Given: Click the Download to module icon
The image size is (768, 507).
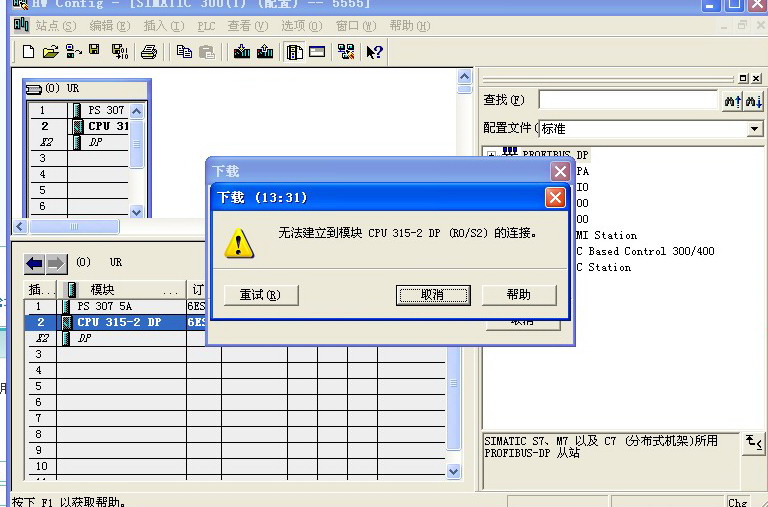Looking at the screenshot, I should pyautogui.click(x=241, y=52).
